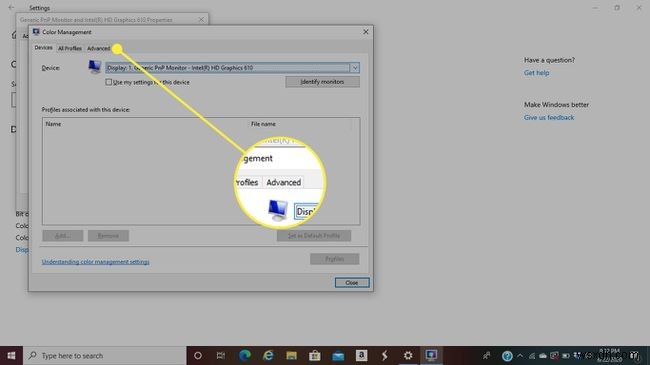Select the Devices tab

44,48
